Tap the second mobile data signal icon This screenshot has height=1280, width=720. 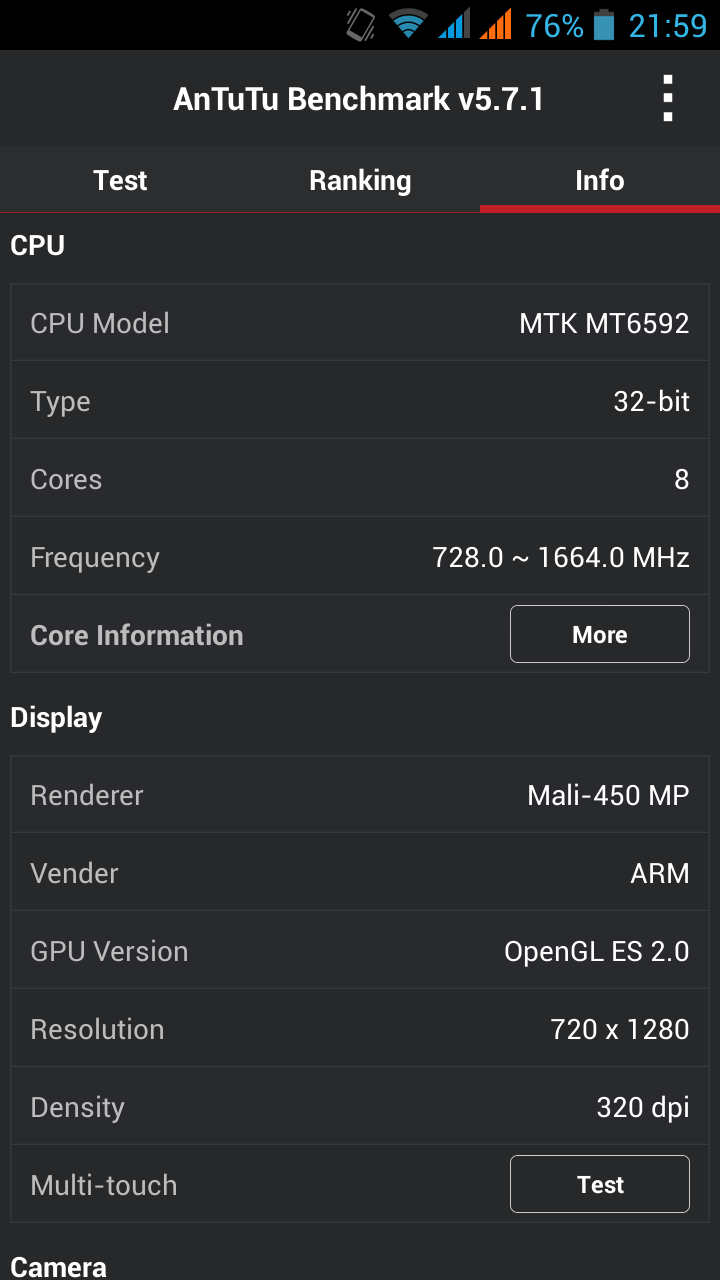[x=497, y=24]
